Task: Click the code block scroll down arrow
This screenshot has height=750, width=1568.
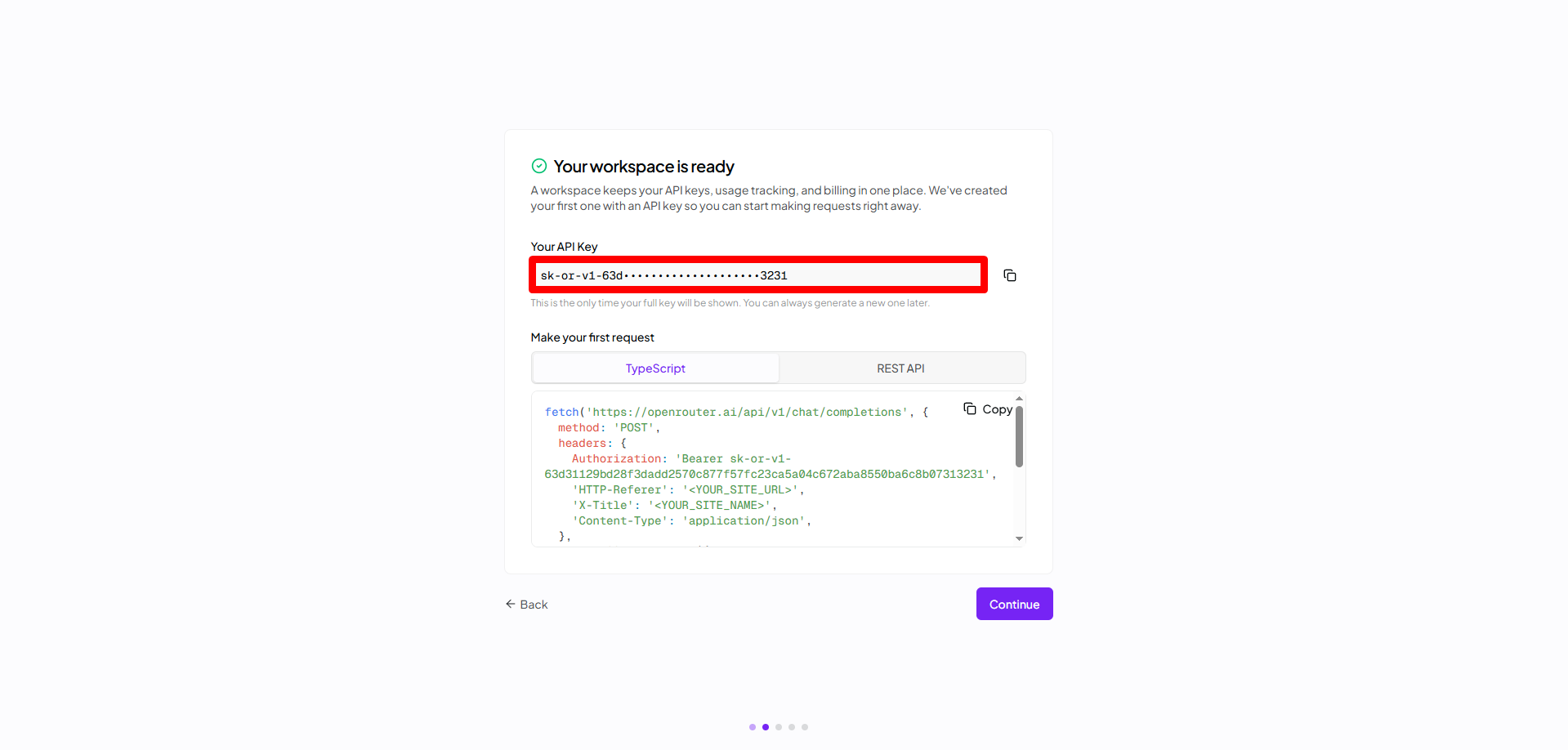Action: [x=1019, y=538]
